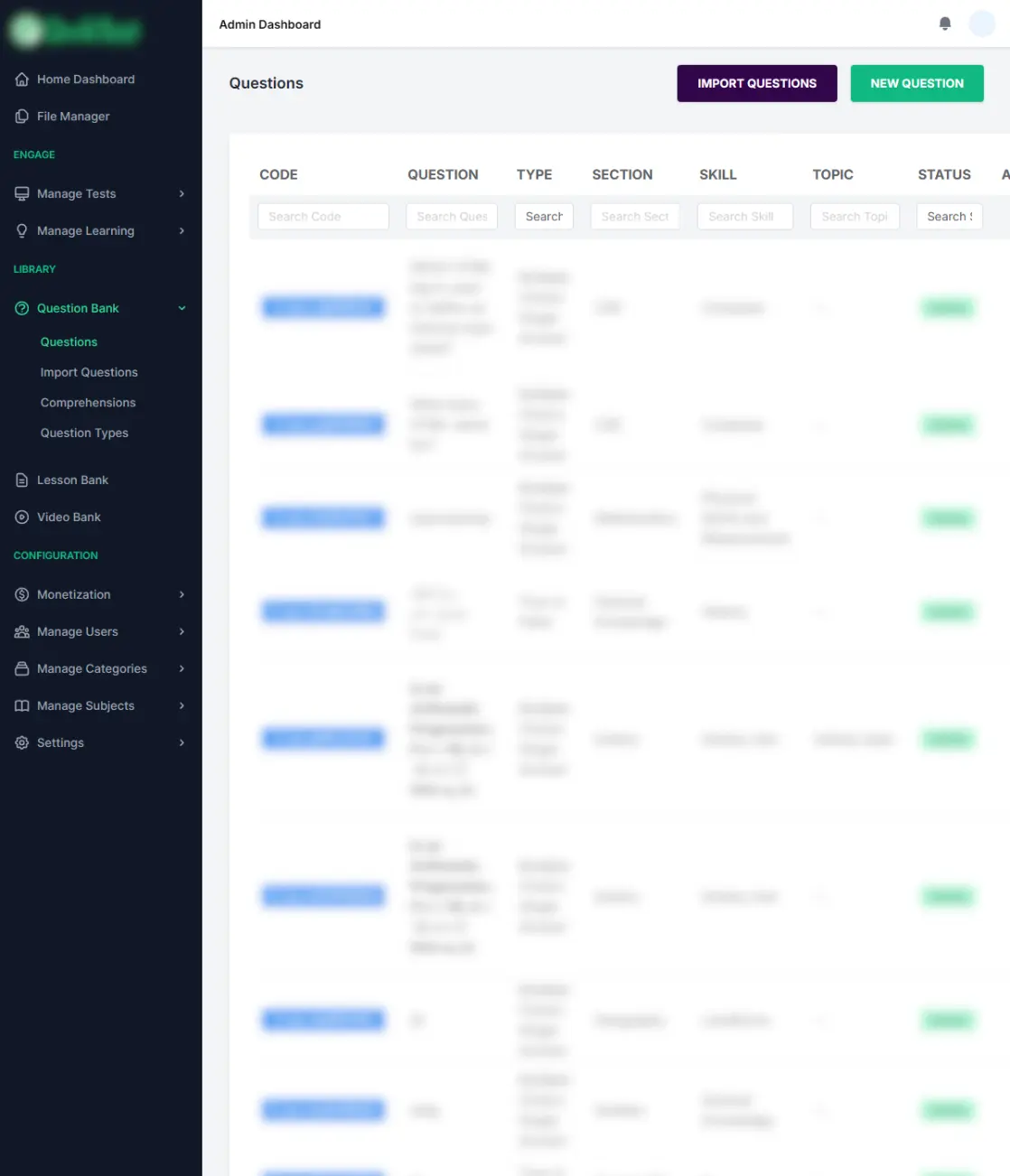The width and height of the screenshot is (1010, 1176).
Task: Focus the Search Code field
Action: pyautogui.click(x=323, y=217)
